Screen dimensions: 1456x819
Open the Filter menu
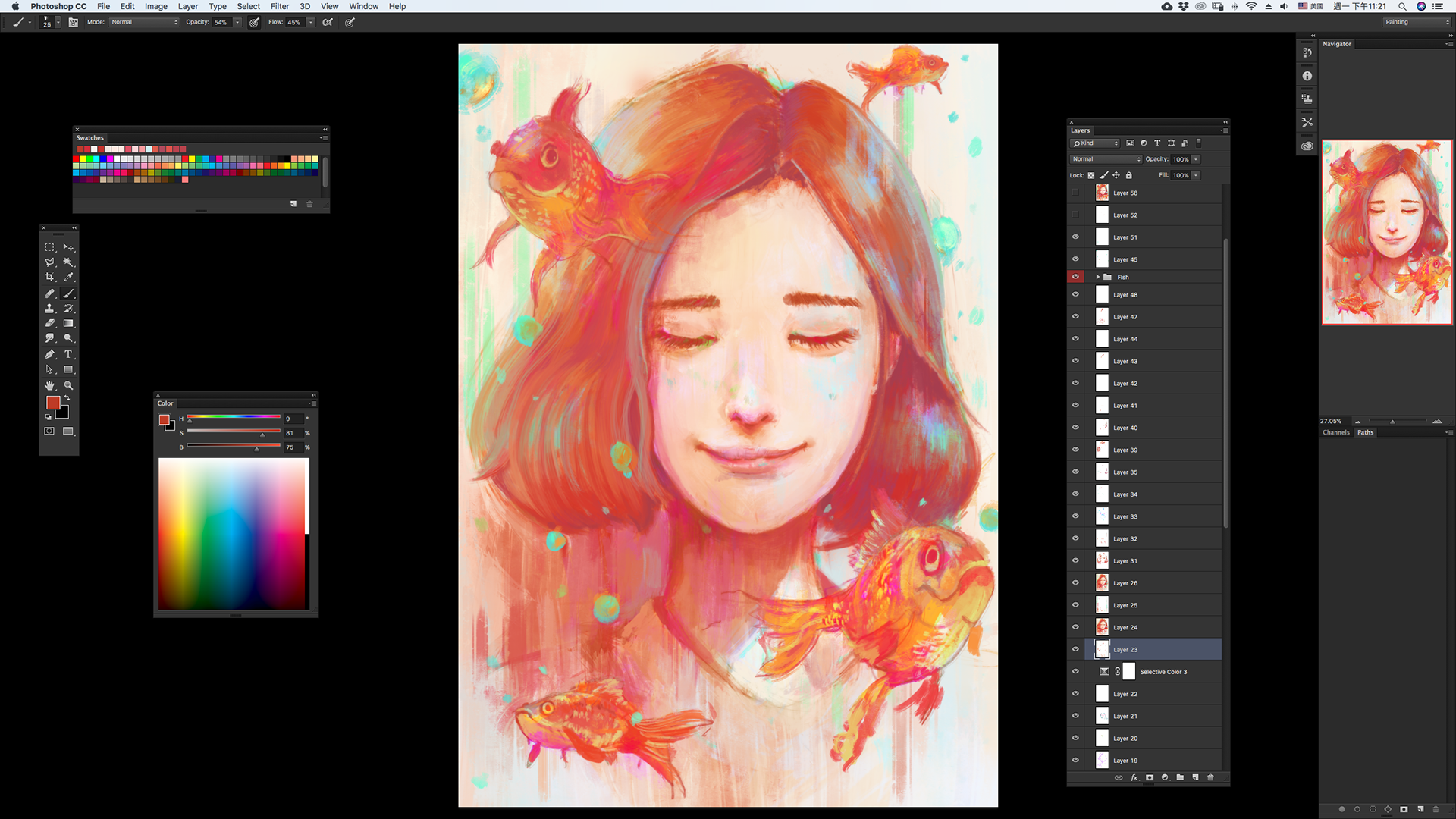280,6
